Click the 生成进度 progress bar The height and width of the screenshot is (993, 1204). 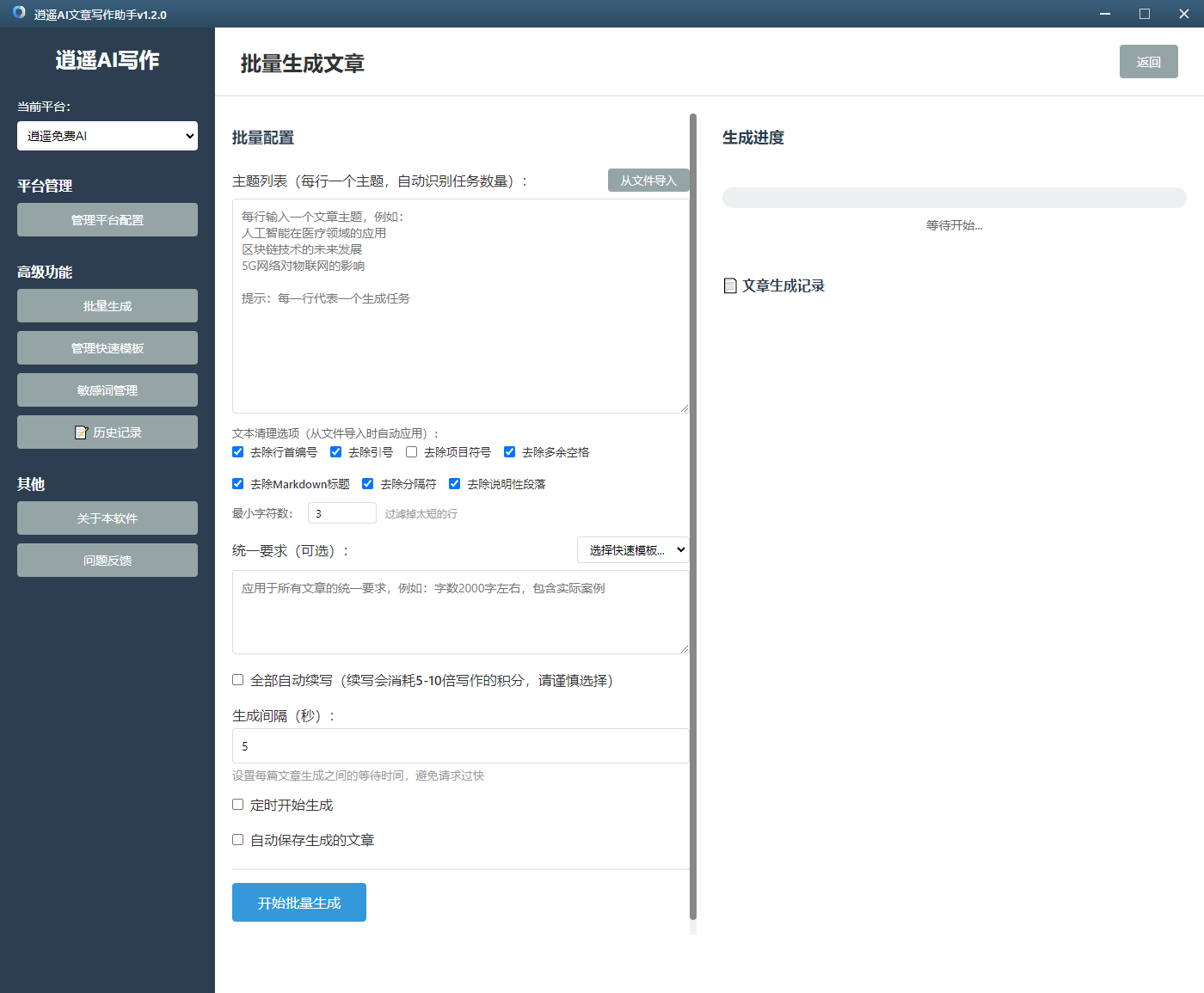coord(954,198)
